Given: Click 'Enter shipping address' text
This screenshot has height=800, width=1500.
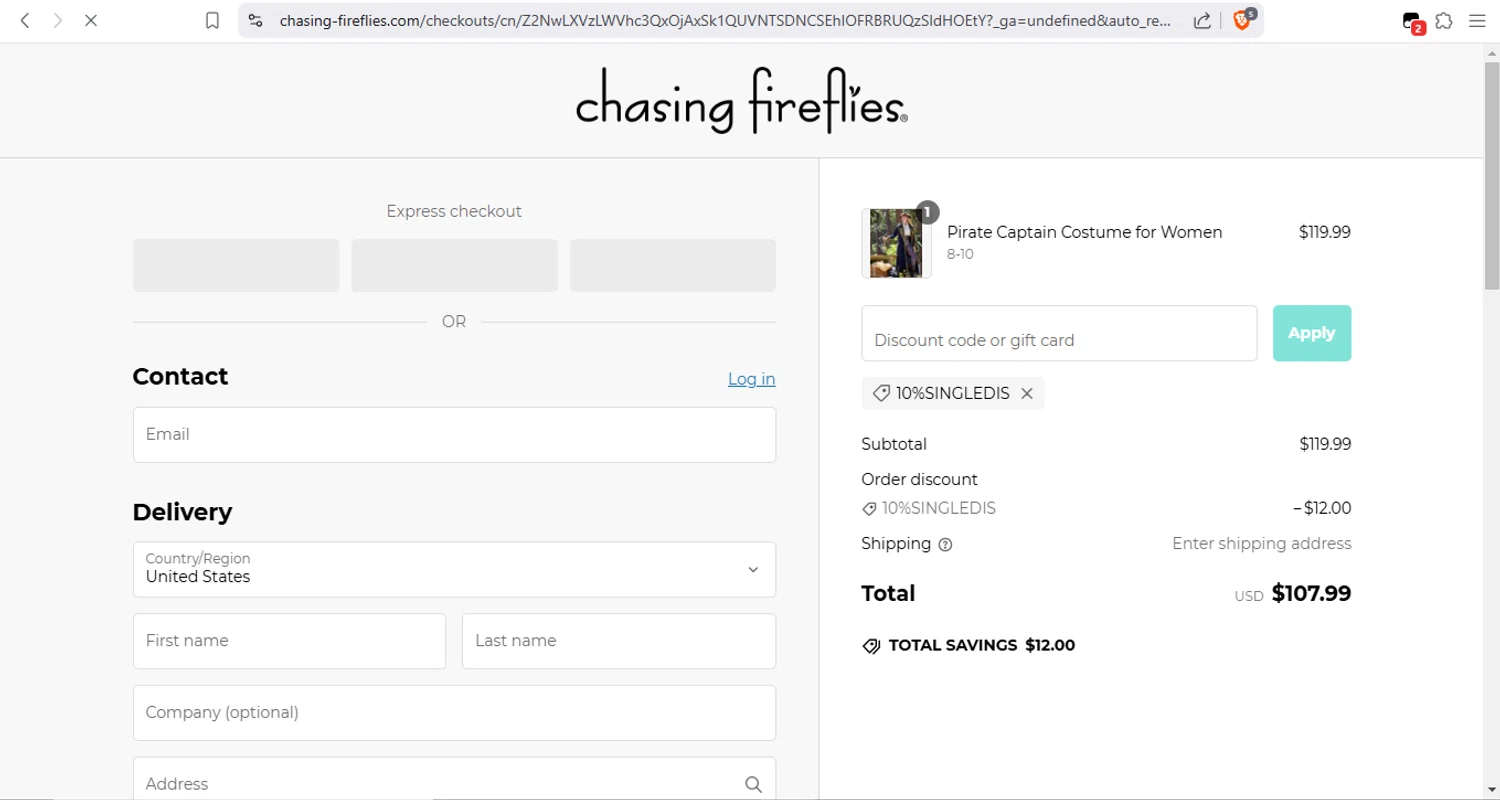Looking at the screenshot, I should [x=1261, y=544].
